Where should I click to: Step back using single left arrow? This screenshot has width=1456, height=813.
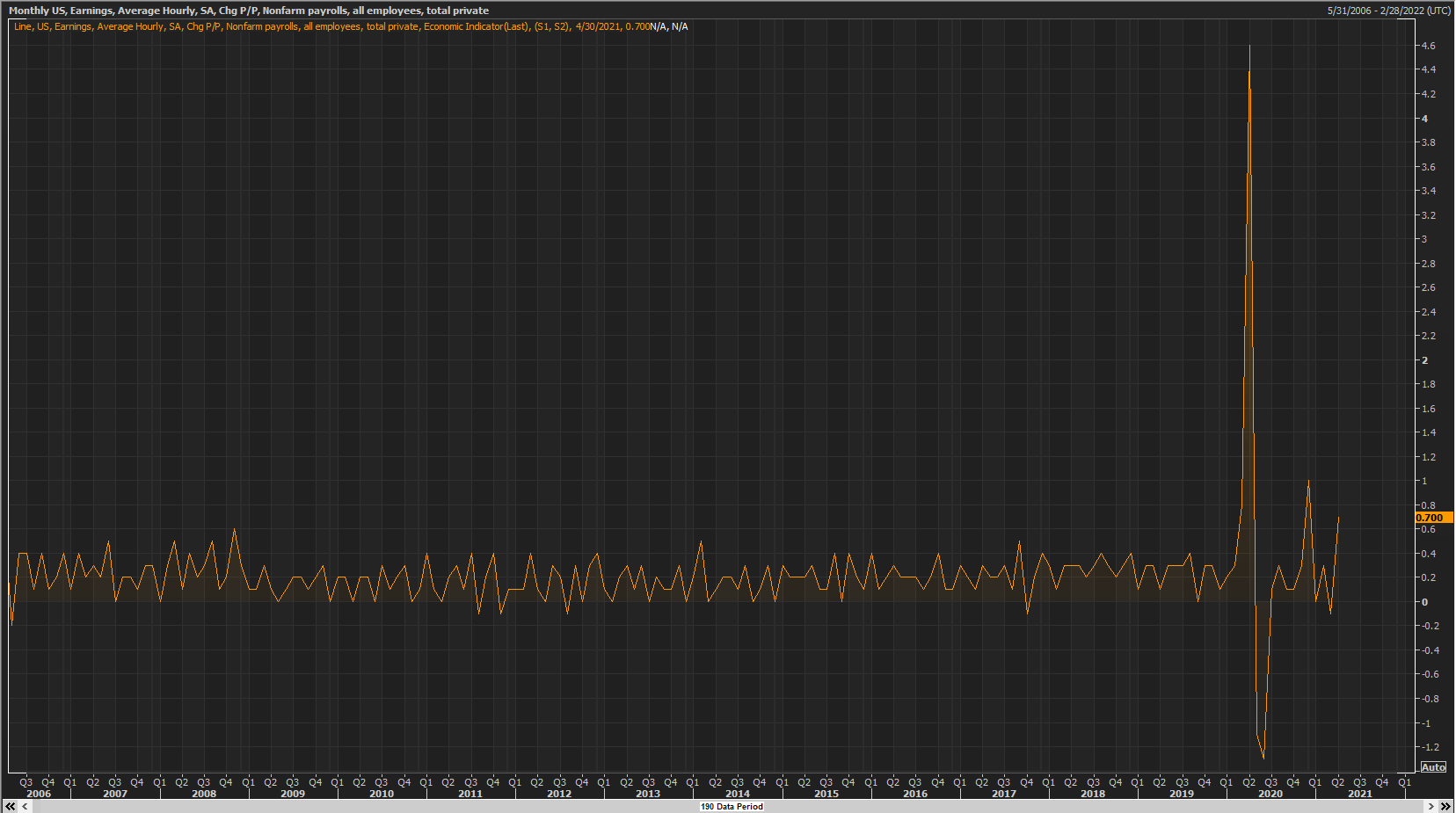(25, 806)
